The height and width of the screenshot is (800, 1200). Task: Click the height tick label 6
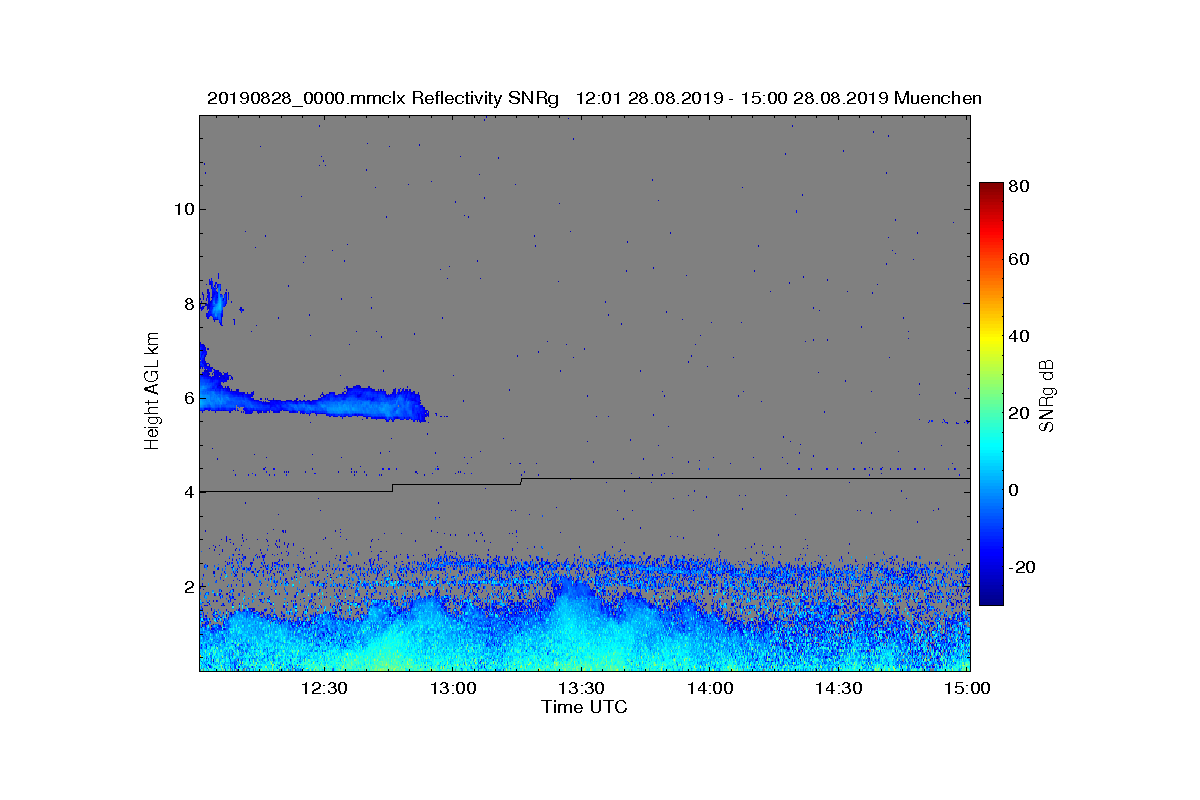[x=188, y=398]
